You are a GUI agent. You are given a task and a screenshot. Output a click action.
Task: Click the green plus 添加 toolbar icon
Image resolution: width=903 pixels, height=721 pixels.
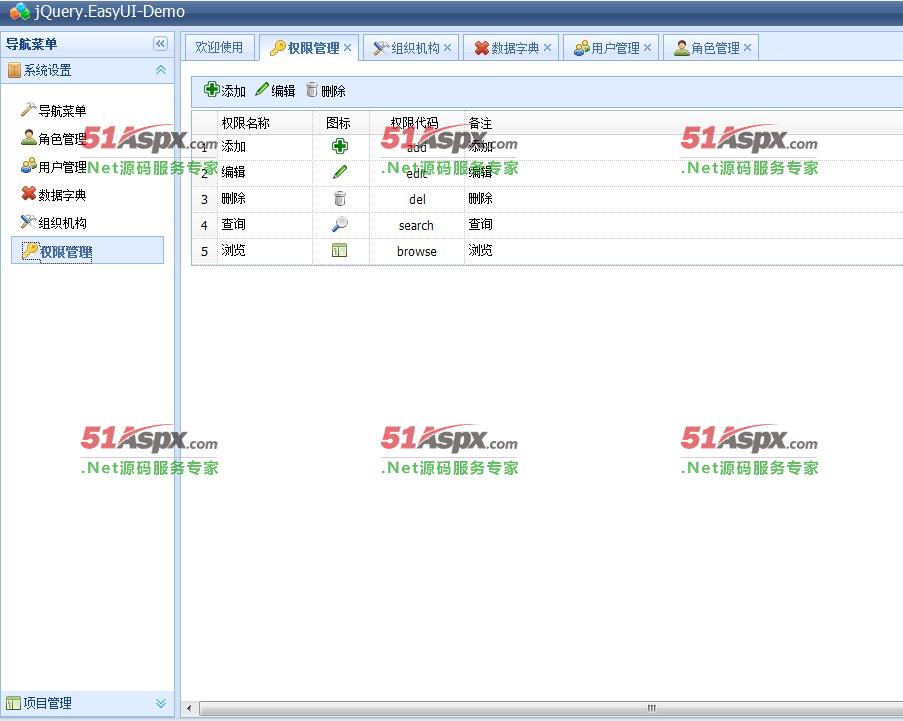click(211, 89)
